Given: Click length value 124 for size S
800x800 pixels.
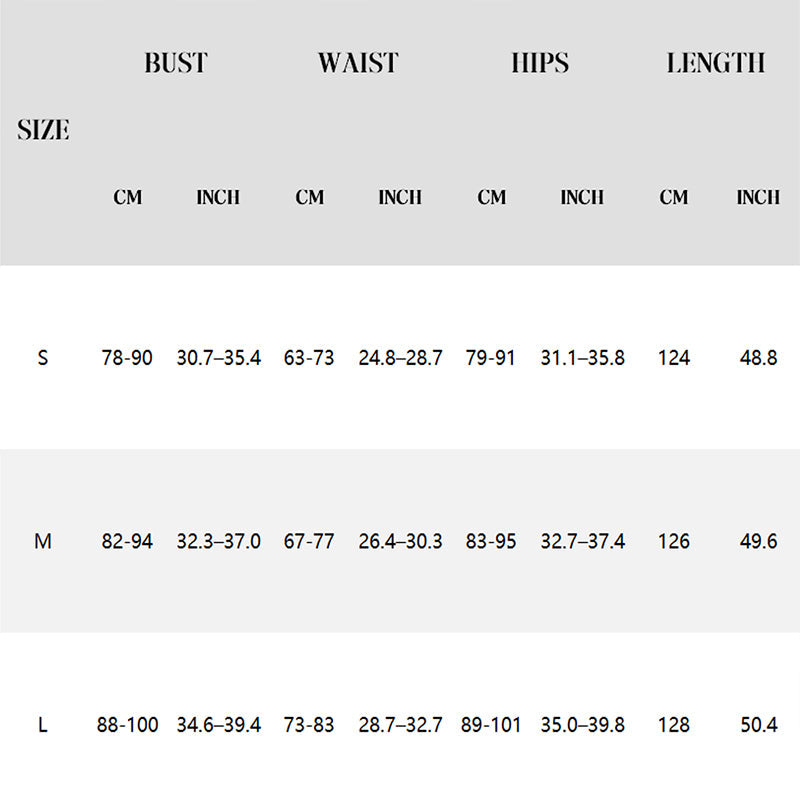Looking at the screenshot, I should coord(674,357).
